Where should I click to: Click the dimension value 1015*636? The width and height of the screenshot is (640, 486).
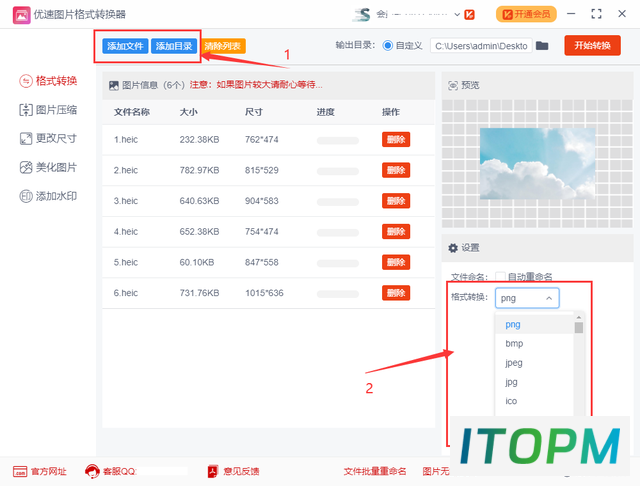point(264,293)
